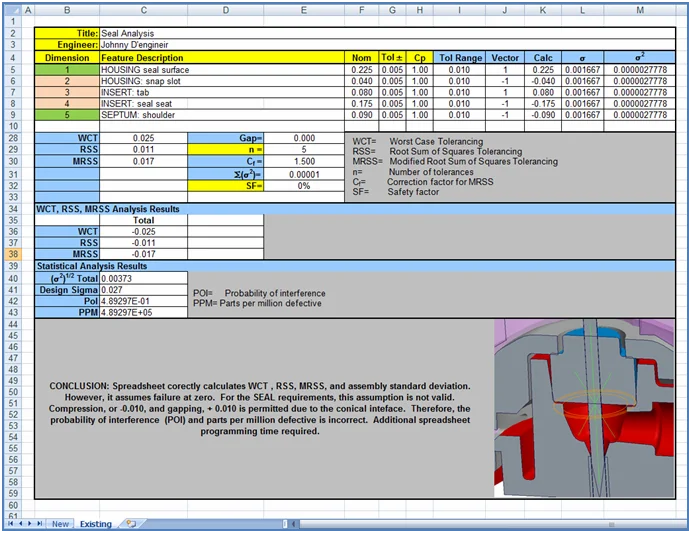Select the Existing sheet tab

click(96, 524)
